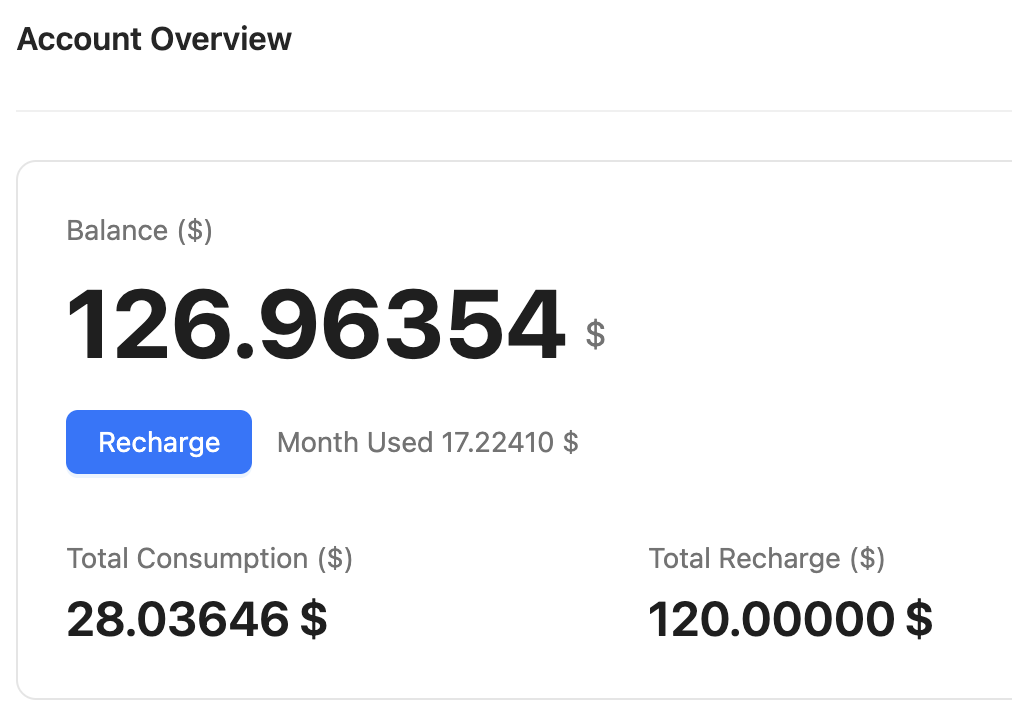Screen dimensions: 1012x728
Task: Click the dollar sign after 28.03646
Action: pos(314,620)
